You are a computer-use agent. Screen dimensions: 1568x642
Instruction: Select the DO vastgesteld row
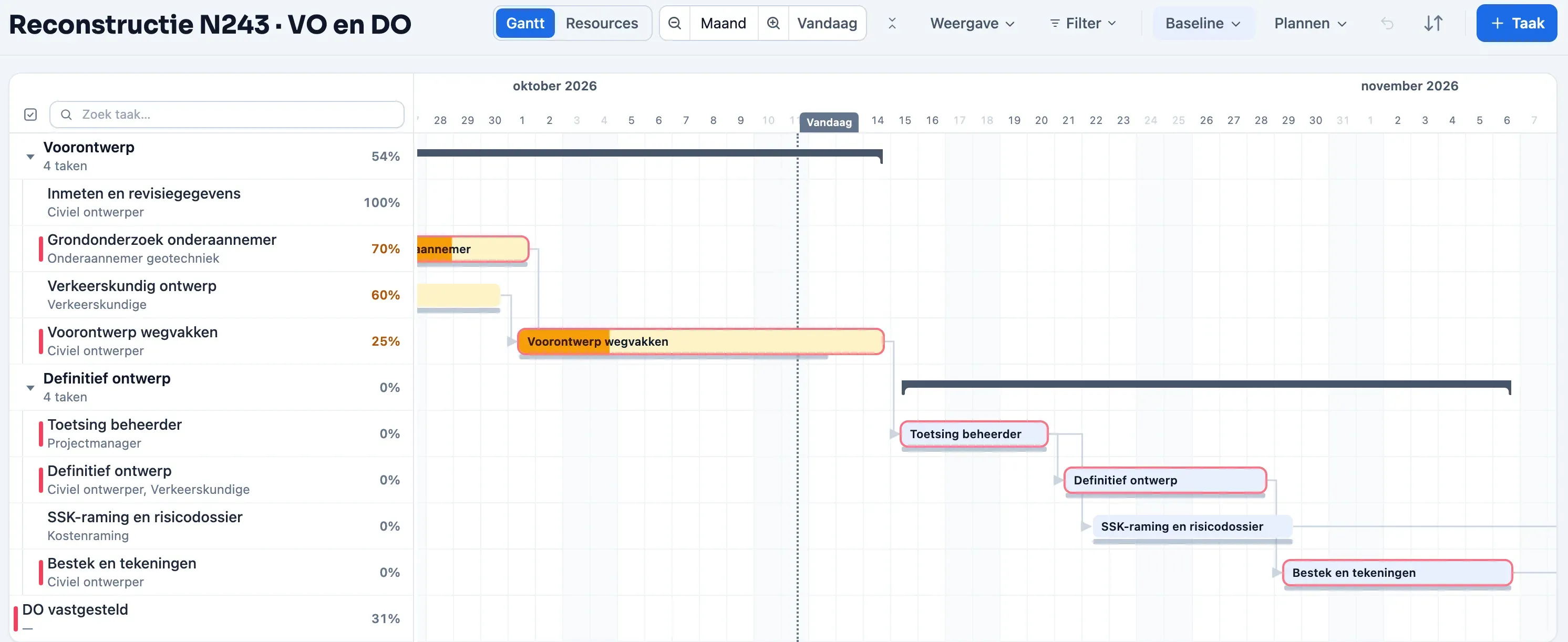[x=211, y=618]
